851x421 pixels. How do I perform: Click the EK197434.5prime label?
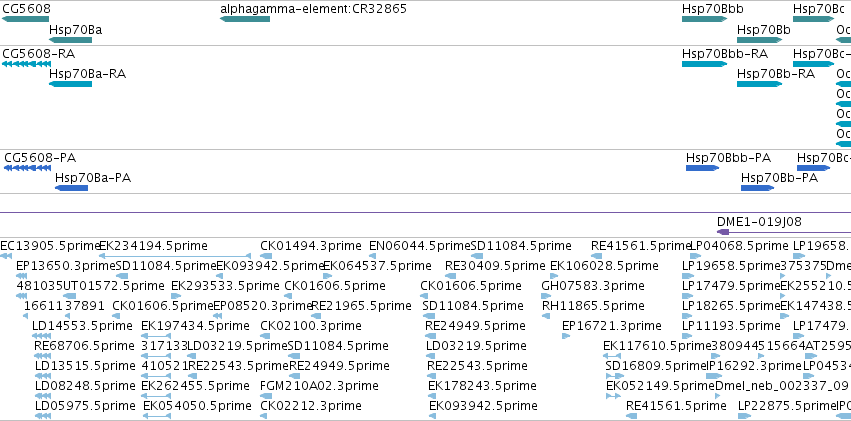pyautogui.click(x=195, y=326)
